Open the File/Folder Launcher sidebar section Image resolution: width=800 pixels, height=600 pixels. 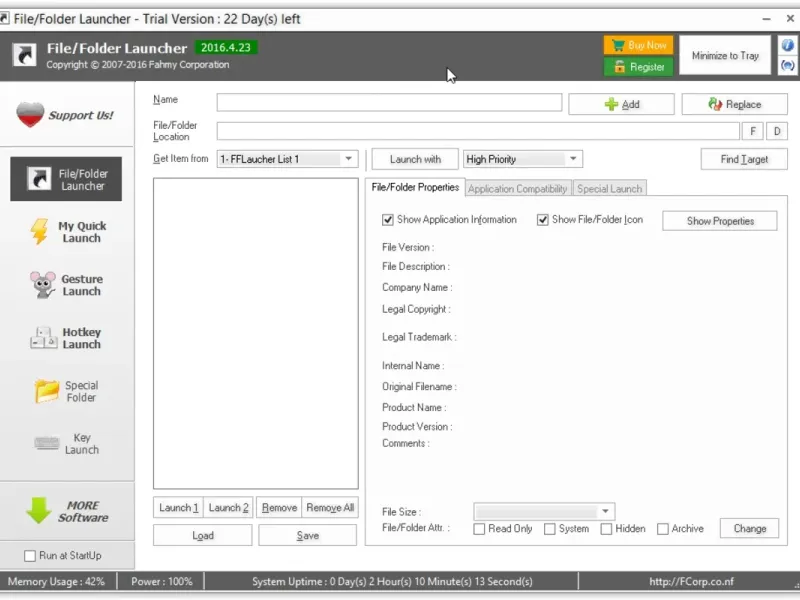pyautogui.click(x=66, y=179)
